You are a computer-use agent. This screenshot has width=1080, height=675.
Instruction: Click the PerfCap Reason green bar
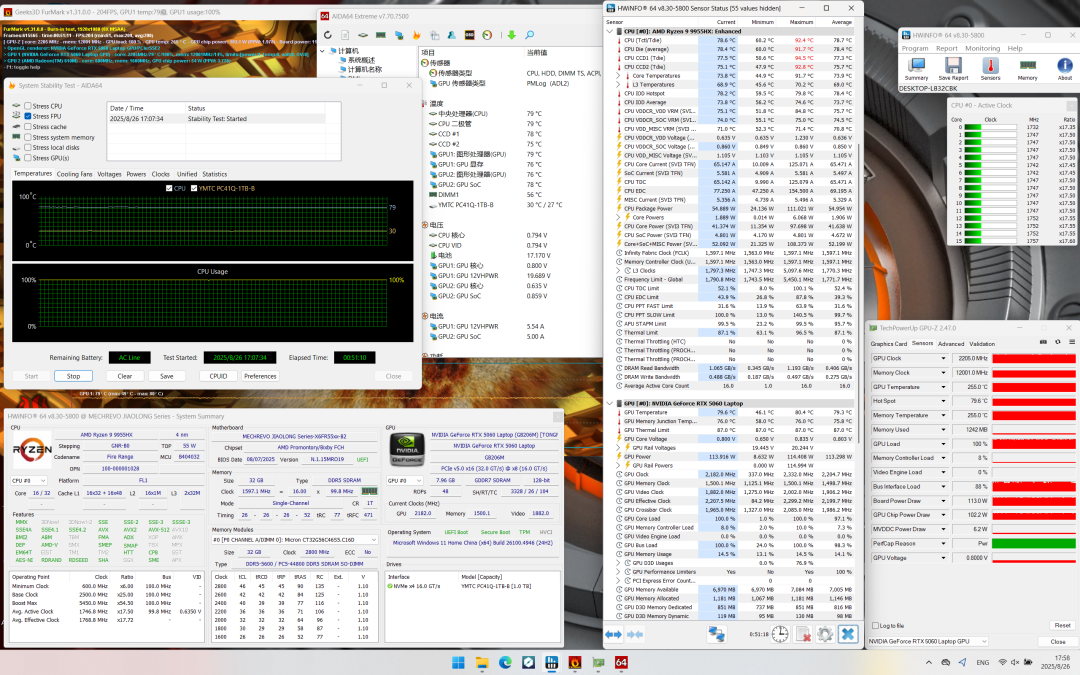[x=1034, y=543]
